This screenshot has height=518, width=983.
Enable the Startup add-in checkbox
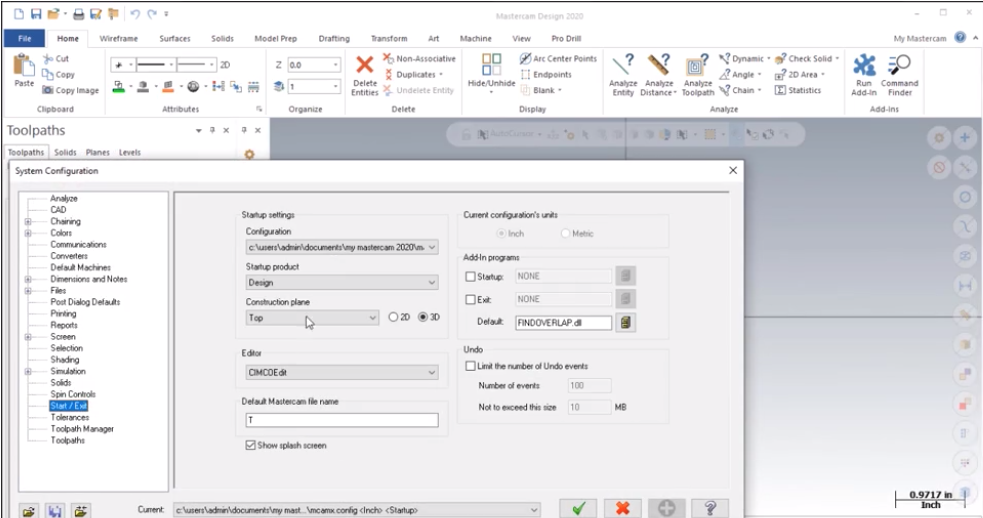(470, 276)
